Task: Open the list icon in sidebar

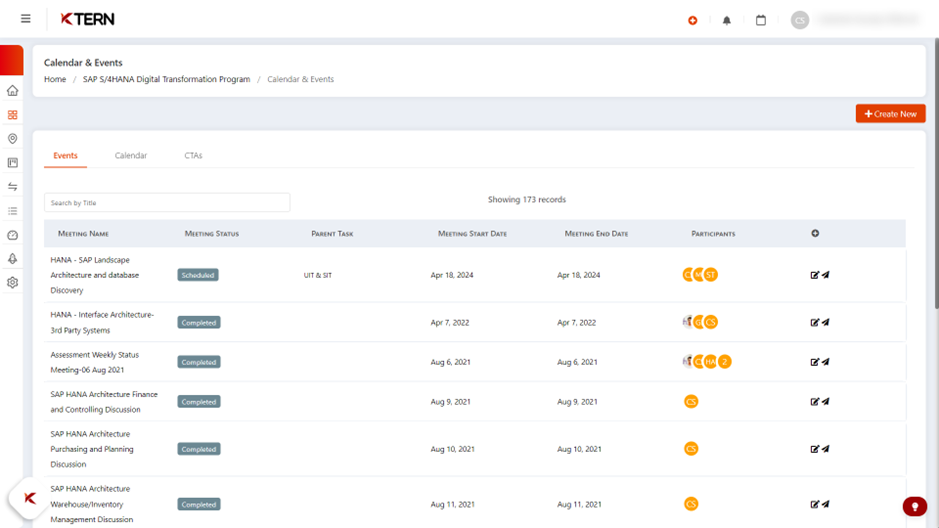Action: [13, 211]
